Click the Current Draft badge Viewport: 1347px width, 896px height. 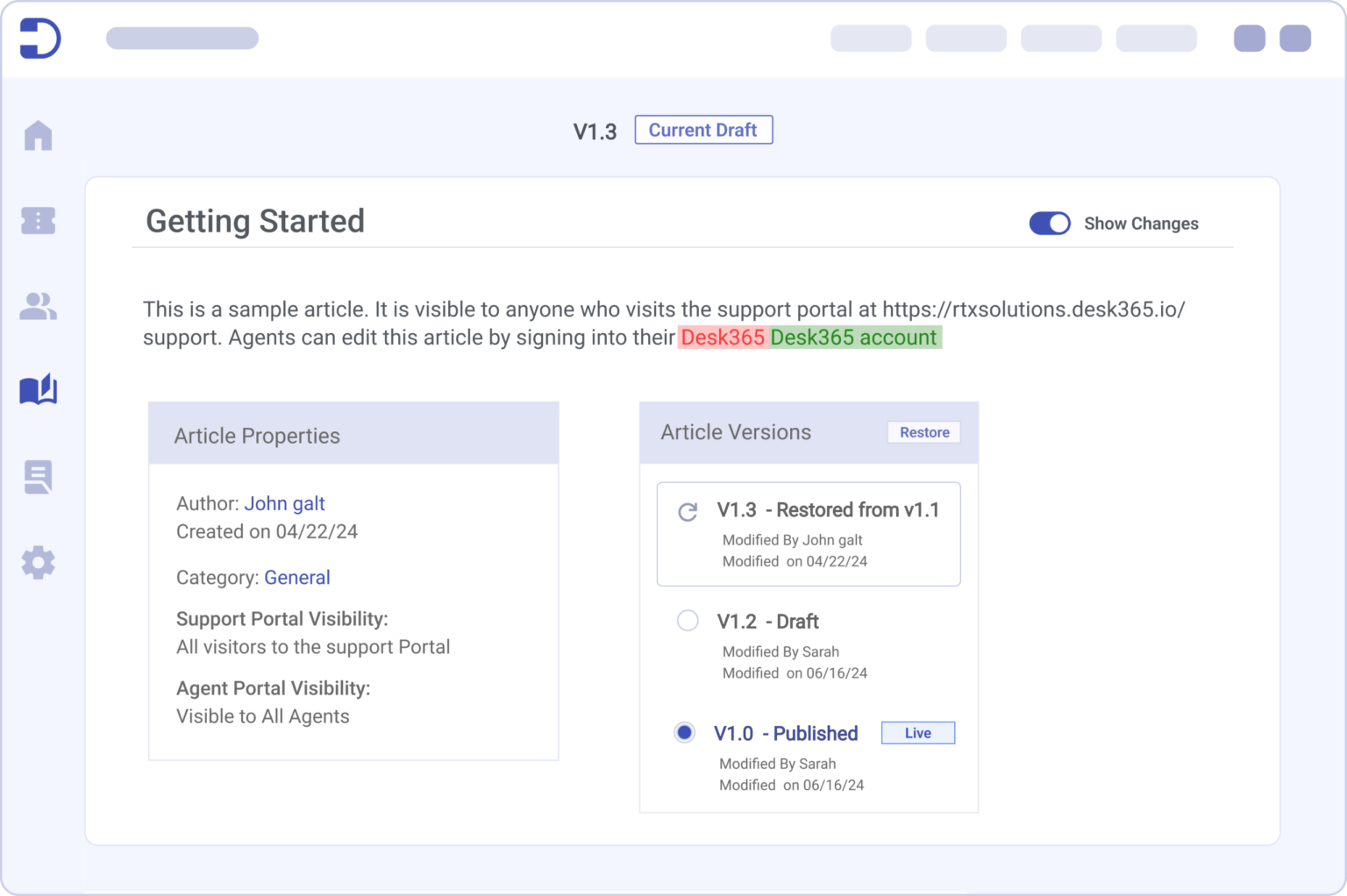[x=703, y=130]
